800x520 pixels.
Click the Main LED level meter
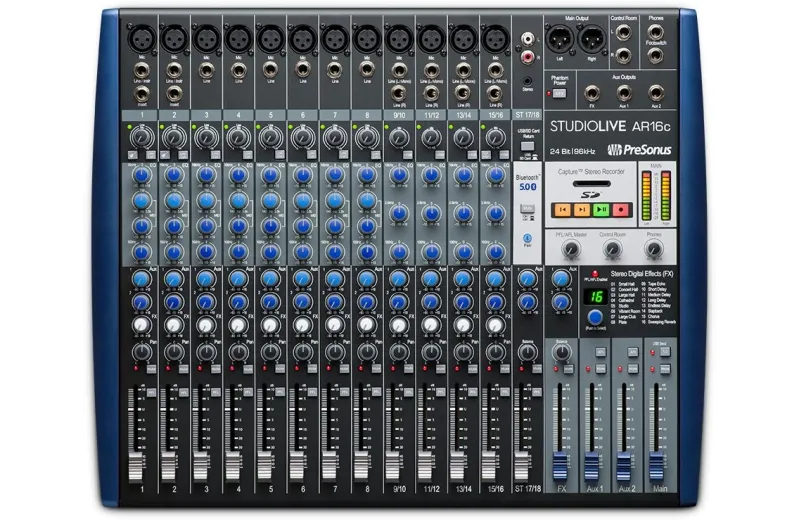tap(656, 196)
